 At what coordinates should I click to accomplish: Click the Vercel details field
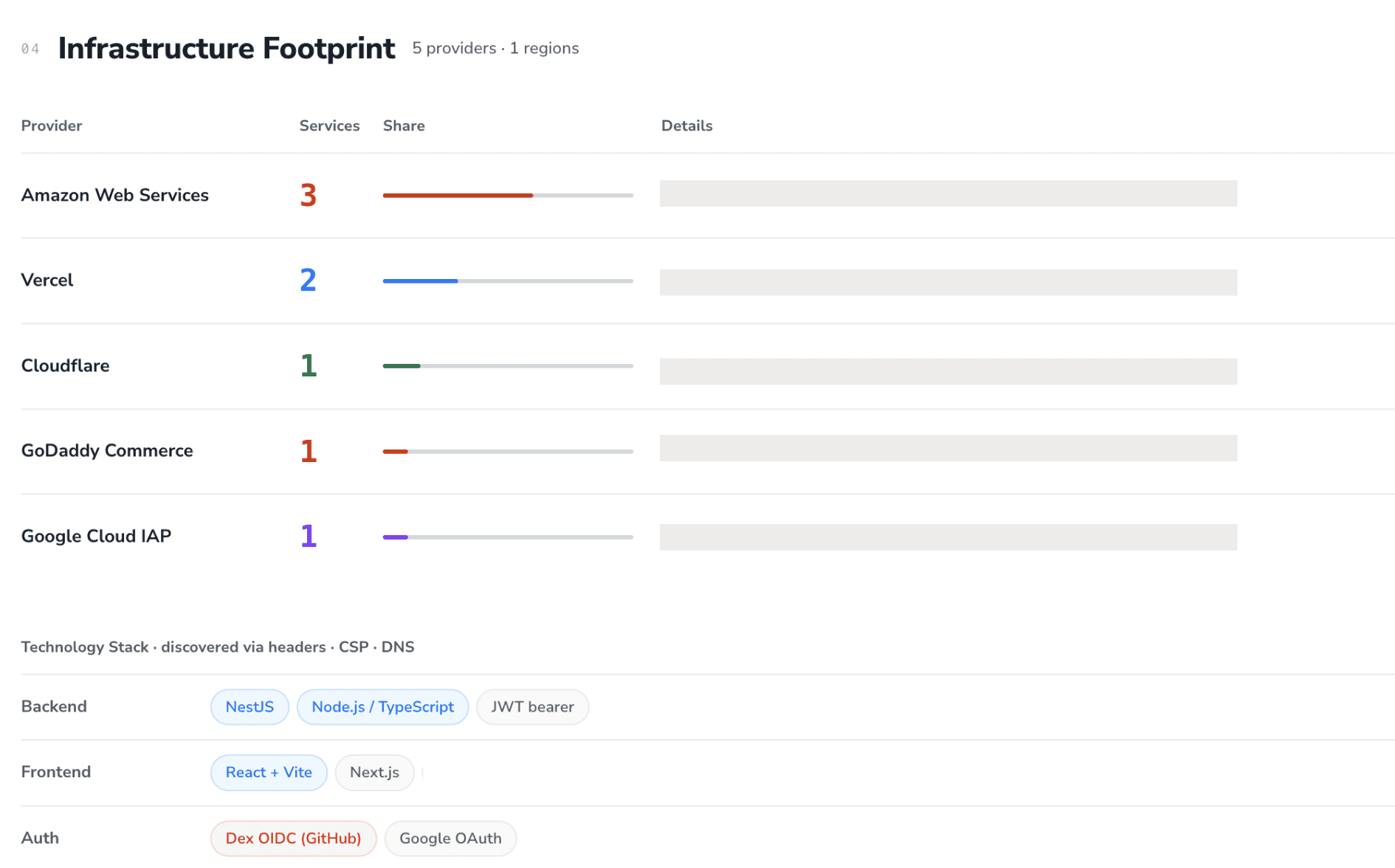tap(948, 283)
